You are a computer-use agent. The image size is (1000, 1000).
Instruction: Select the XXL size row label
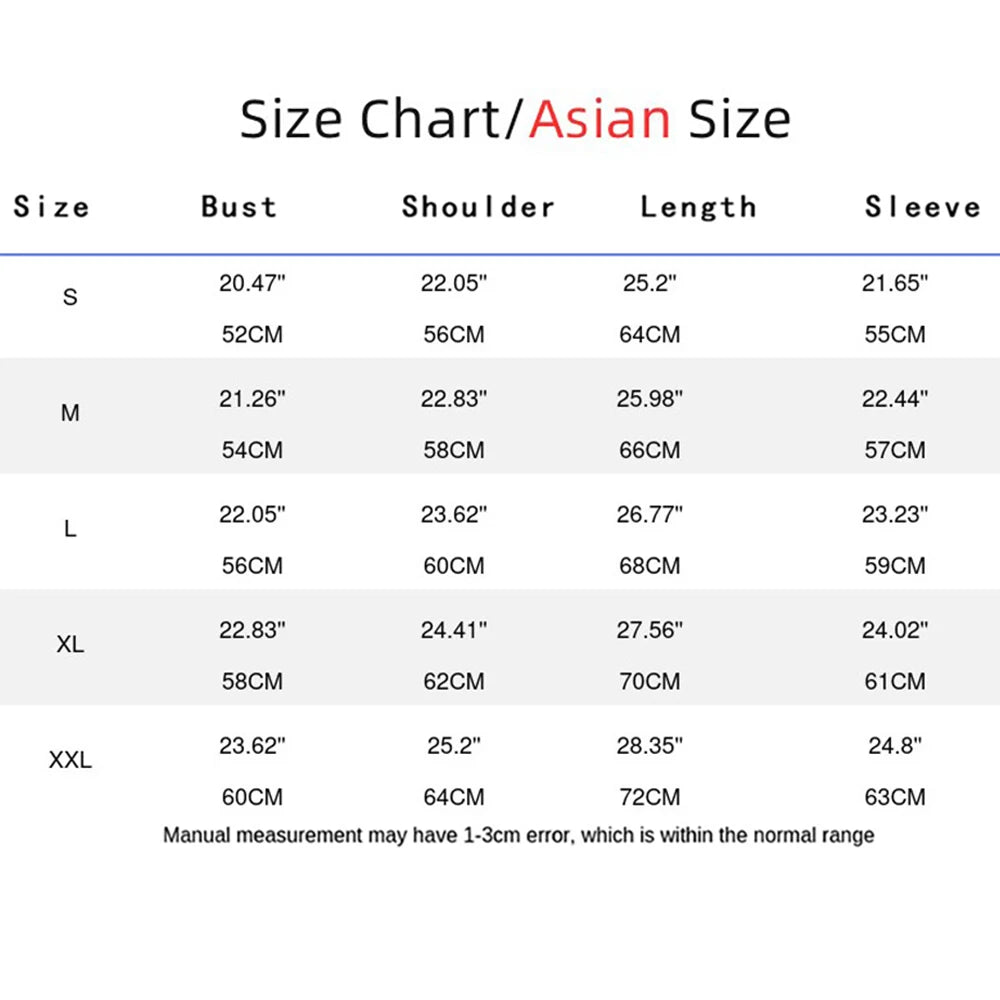tap(70, 761)
